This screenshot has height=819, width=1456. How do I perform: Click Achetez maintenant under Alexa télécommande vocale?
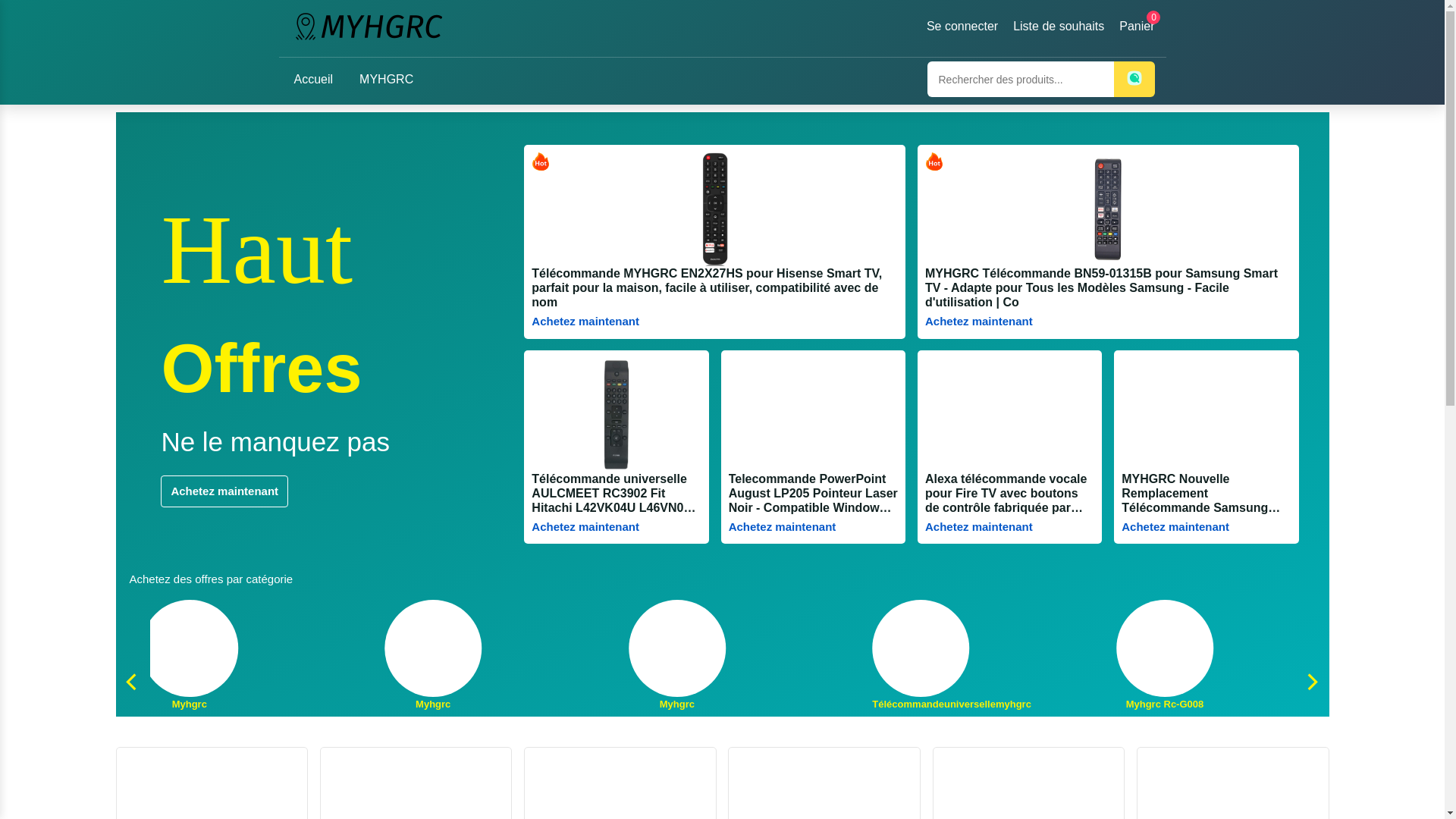click(x=978, y=527)
